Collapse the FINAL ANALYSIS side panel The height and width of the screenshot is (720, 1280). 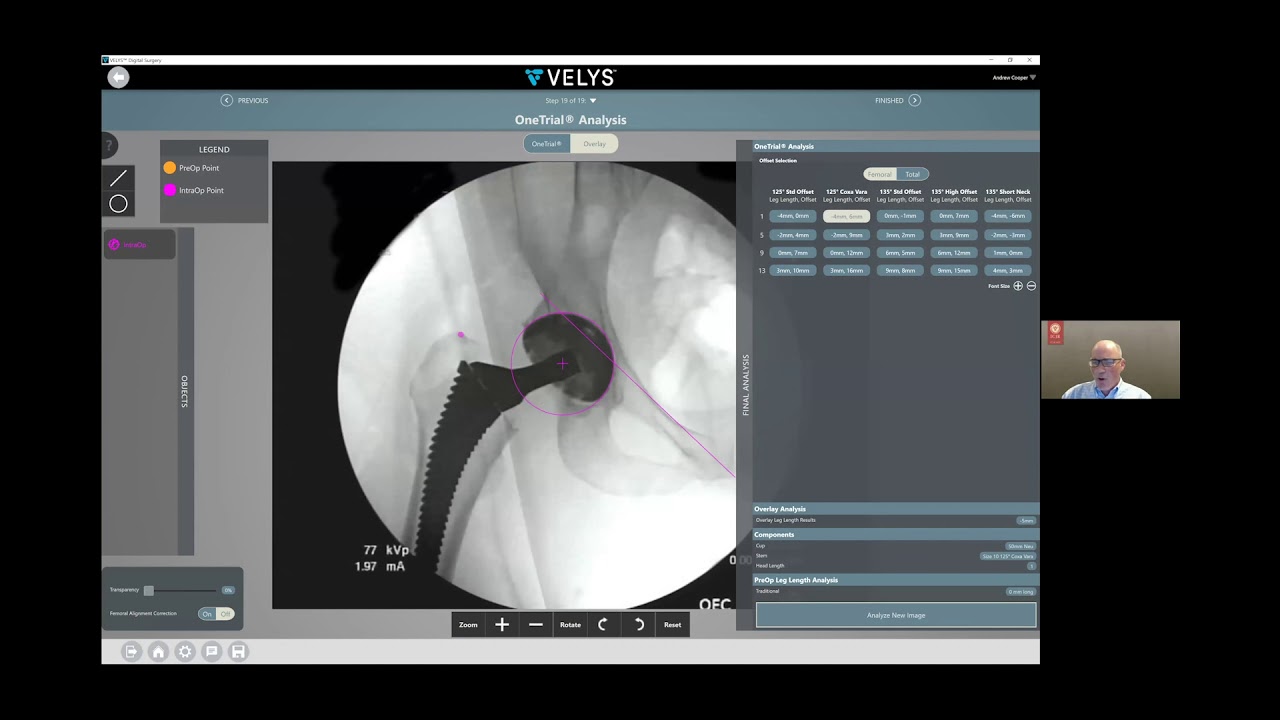click(745, 385)
